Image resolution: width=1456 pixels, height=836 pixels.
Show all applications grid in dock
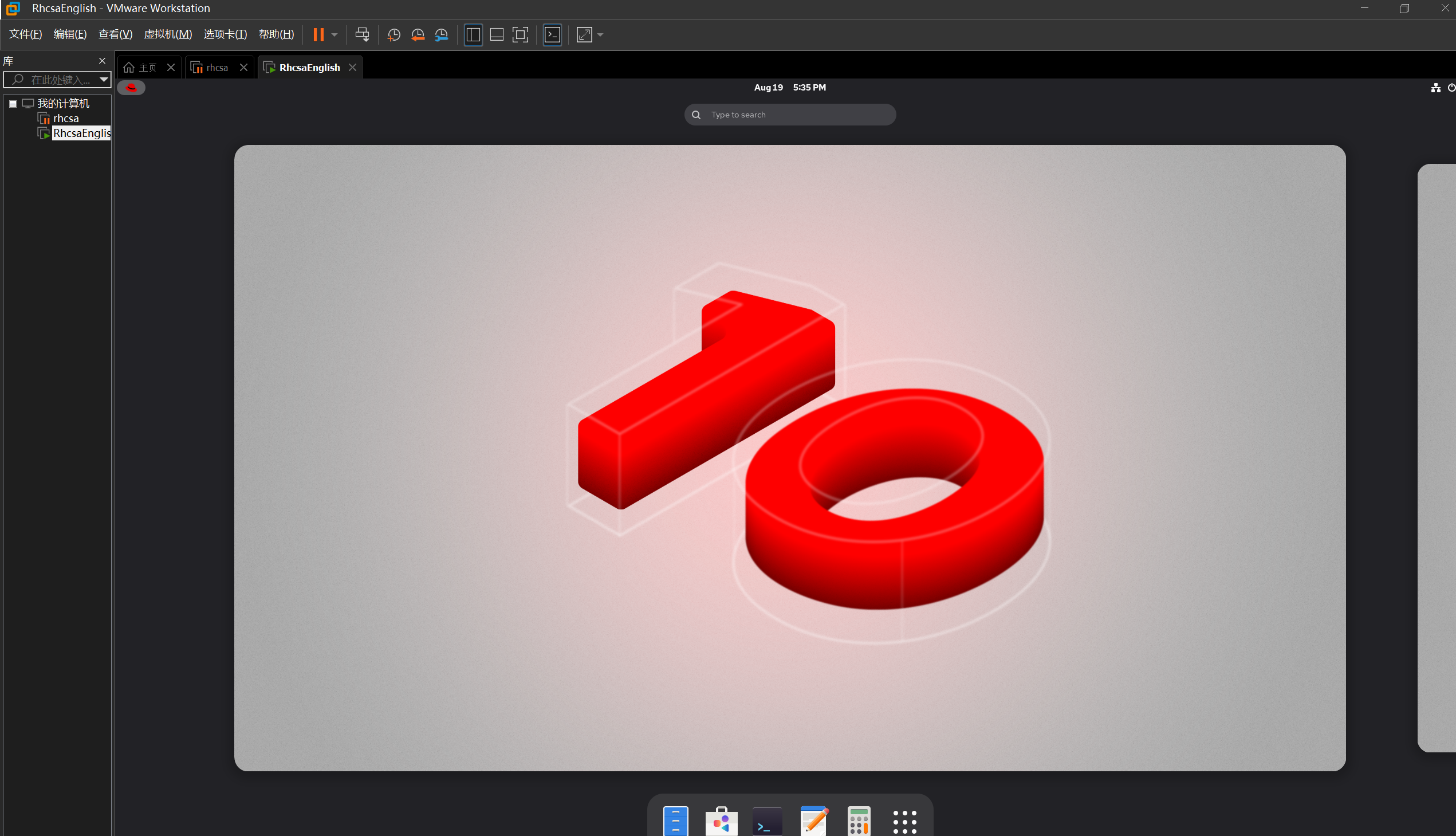[905, 822]
